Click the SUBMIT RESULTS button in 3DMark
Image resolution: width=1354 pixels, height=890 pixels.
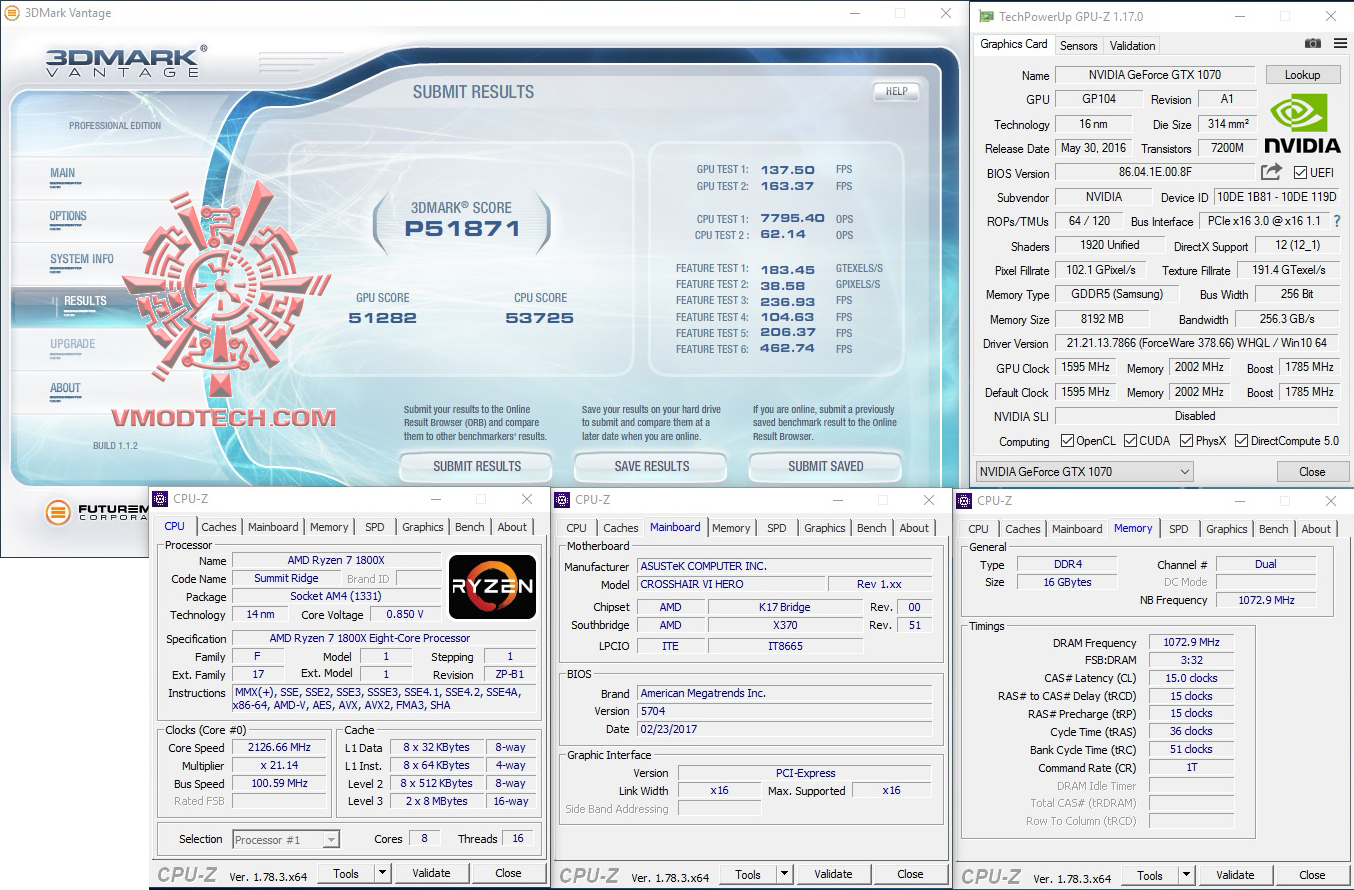[x=475, y=466]
